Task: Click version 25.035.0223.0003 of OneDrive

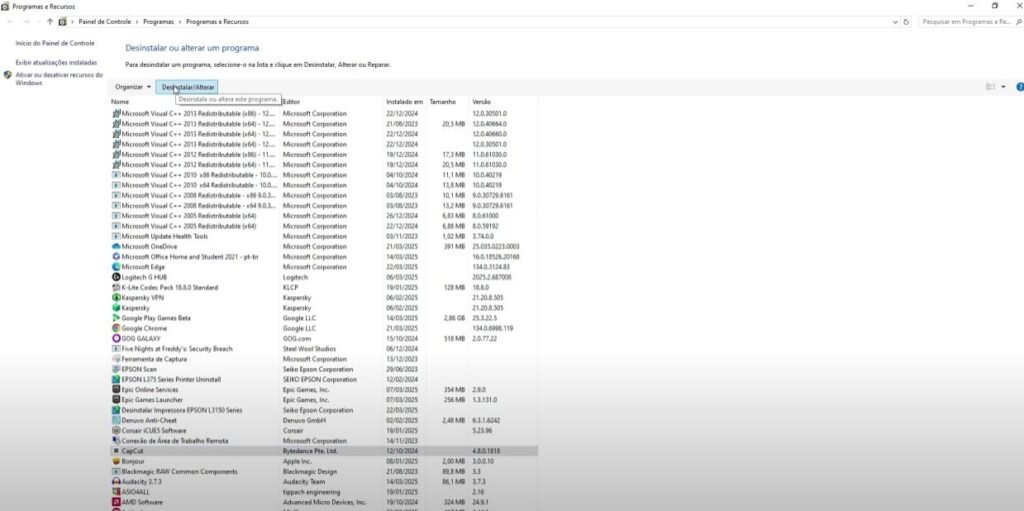Action: 496,246
